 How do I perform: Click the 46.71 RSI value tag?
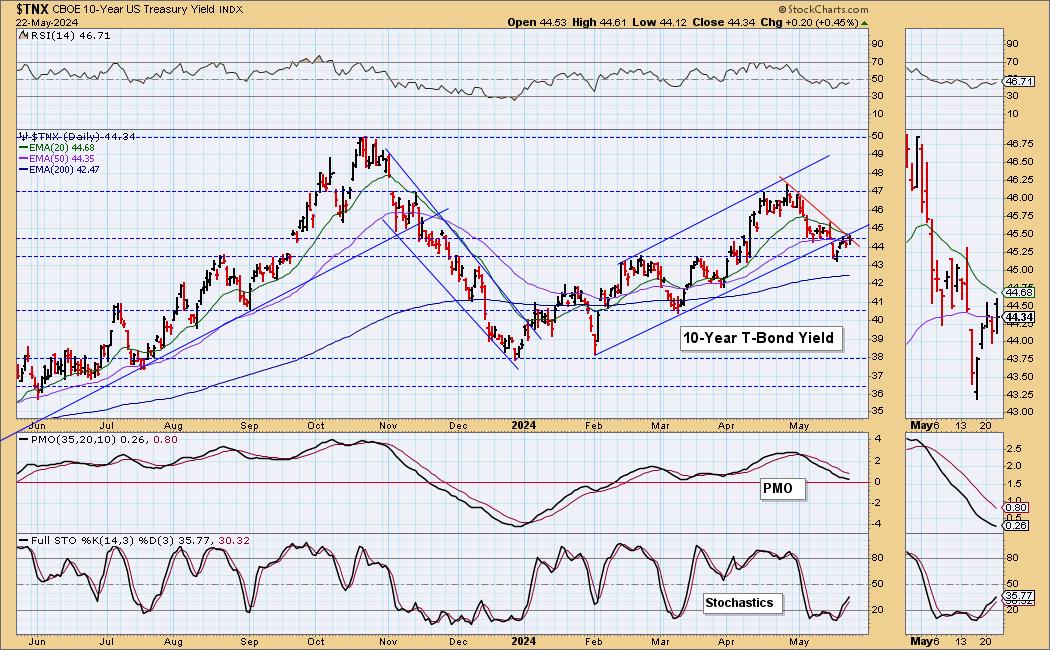1018,81
